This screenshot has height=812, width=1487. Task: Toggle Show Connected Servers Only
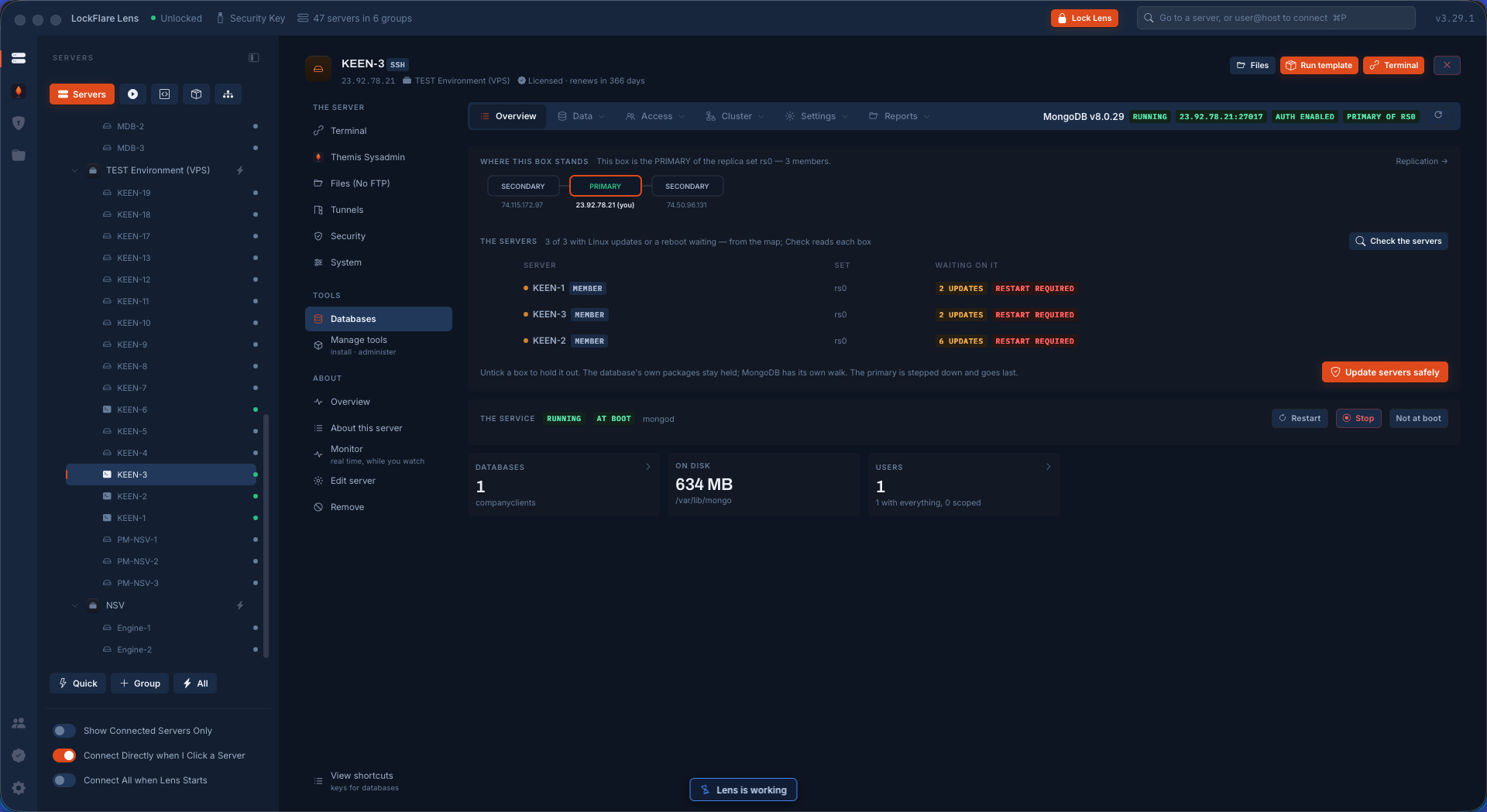point(64,731)
